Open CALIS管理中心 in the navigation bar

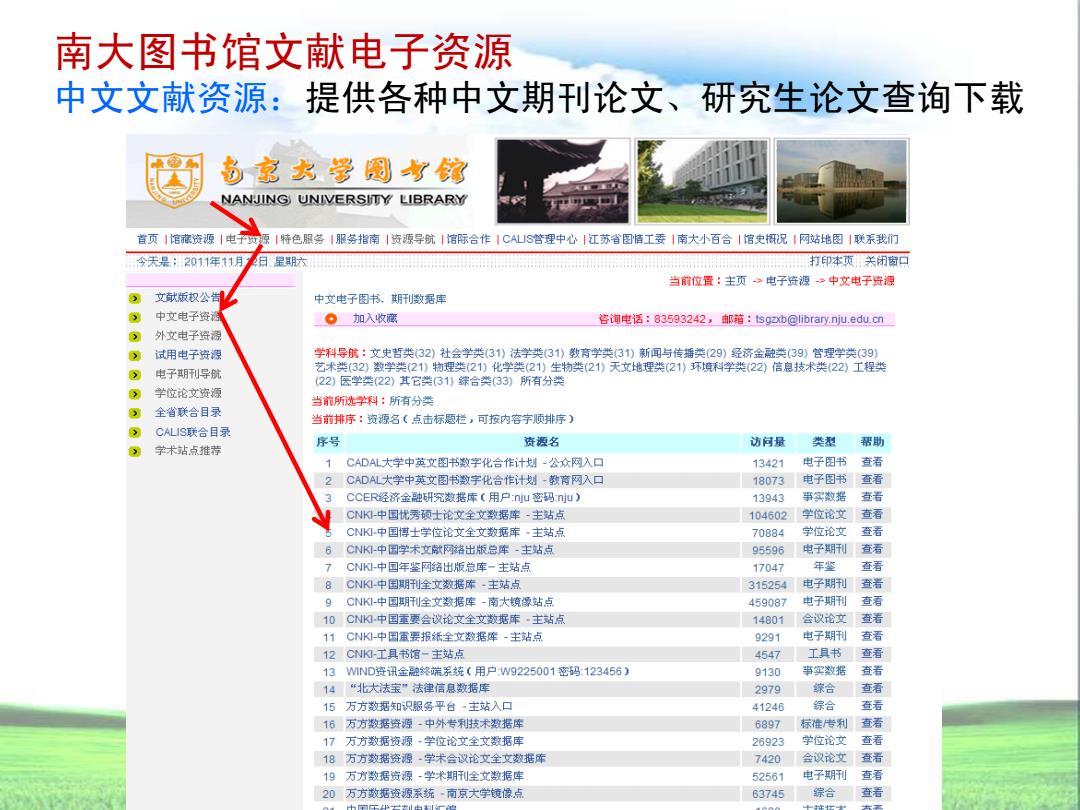[x=539, y=239]
